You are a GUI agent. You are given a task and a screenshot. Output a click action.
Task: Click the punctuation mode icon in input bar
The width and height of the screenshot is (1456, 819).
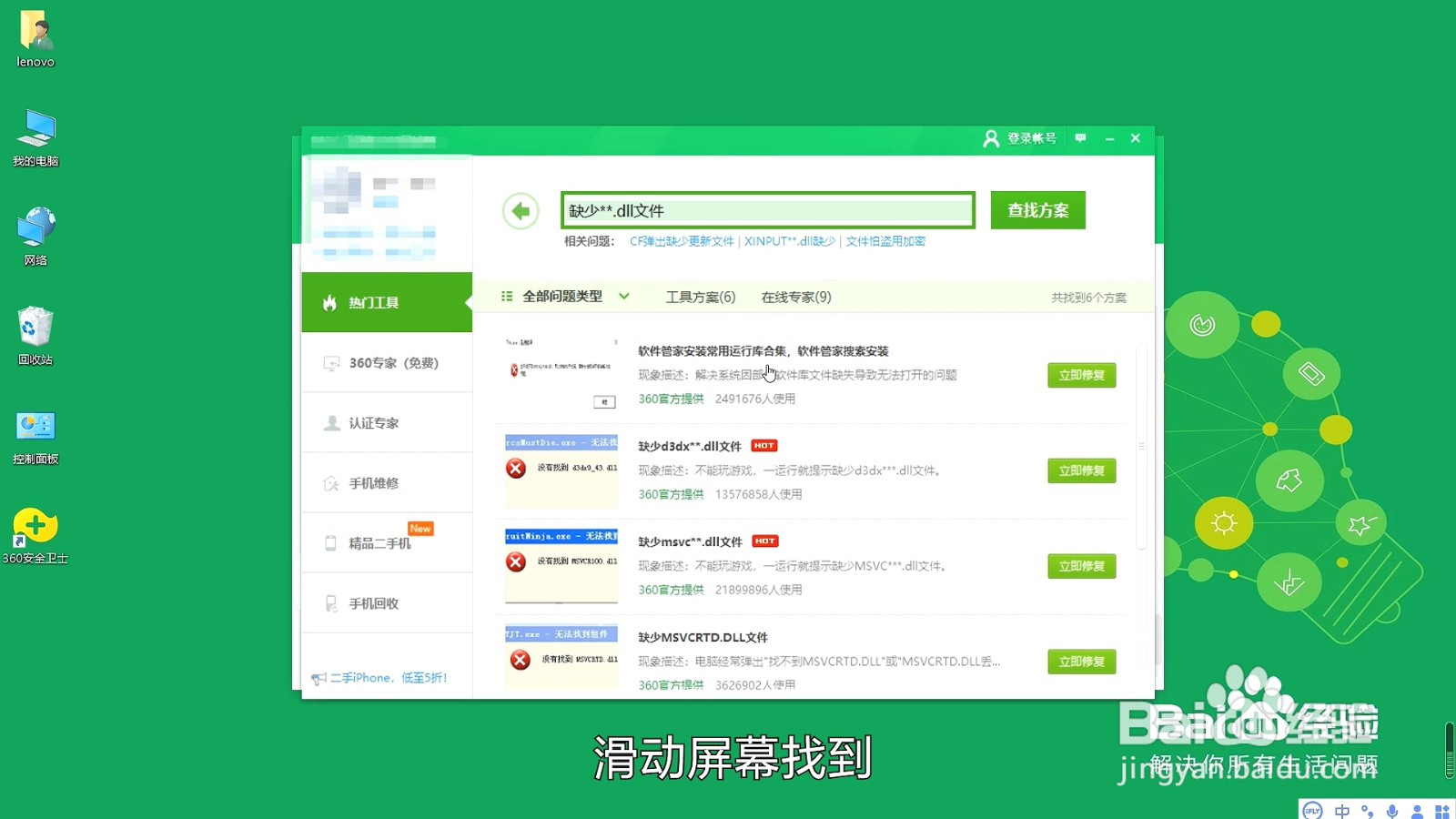(1368, 811)
